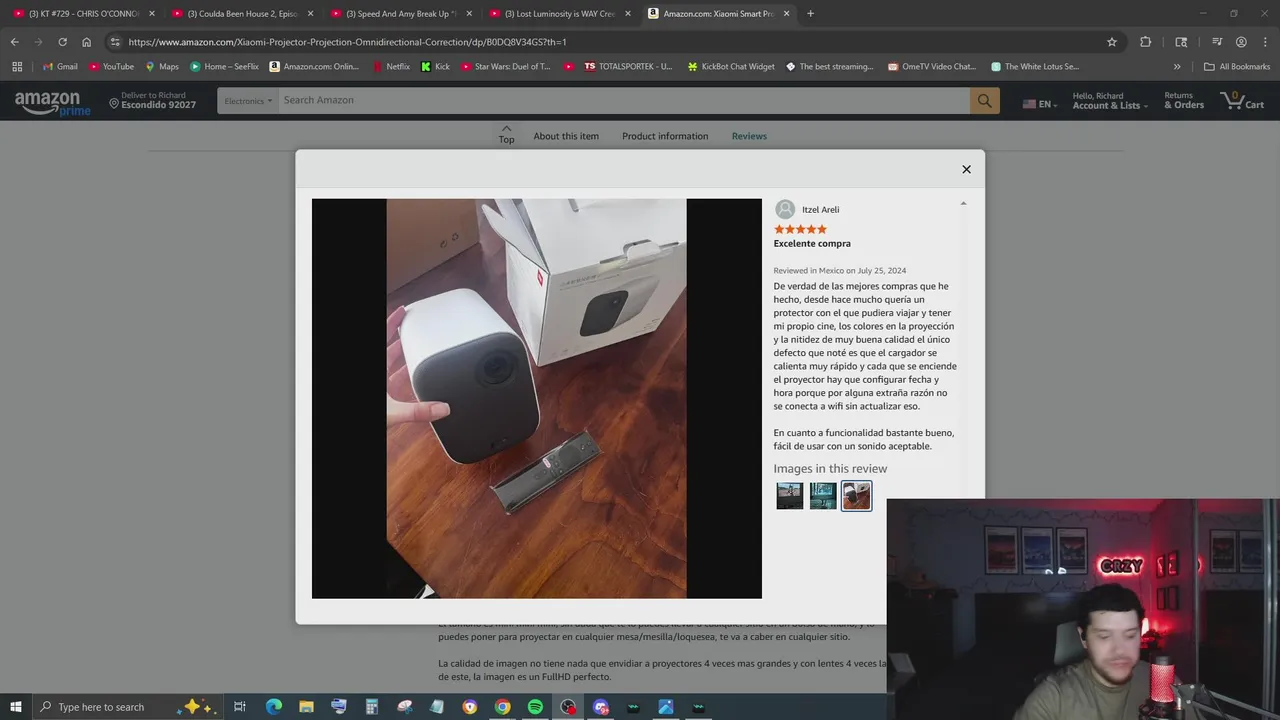Open the Home – SeeFlix bookmark

(224, 67)
